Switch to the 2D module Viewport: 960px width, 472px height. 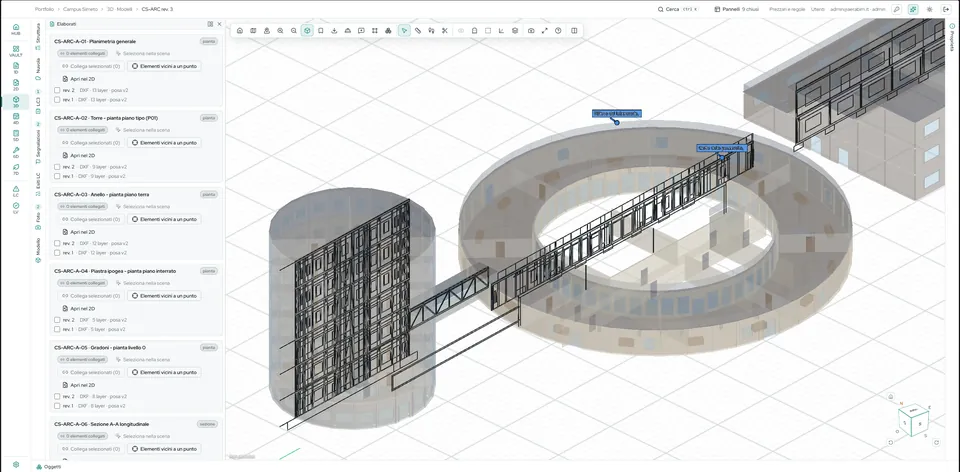[16, 84]
